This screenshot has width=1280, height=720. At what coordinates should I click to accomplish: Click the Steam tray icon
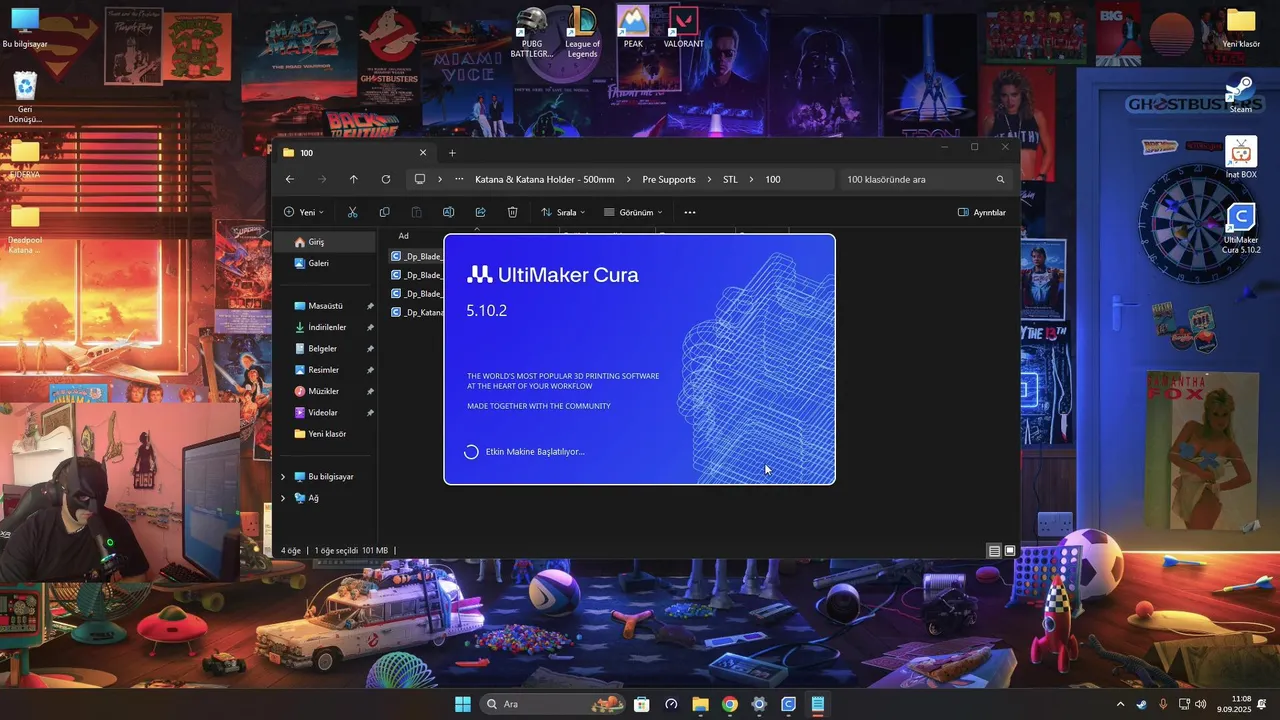(x=1141, y=704)
